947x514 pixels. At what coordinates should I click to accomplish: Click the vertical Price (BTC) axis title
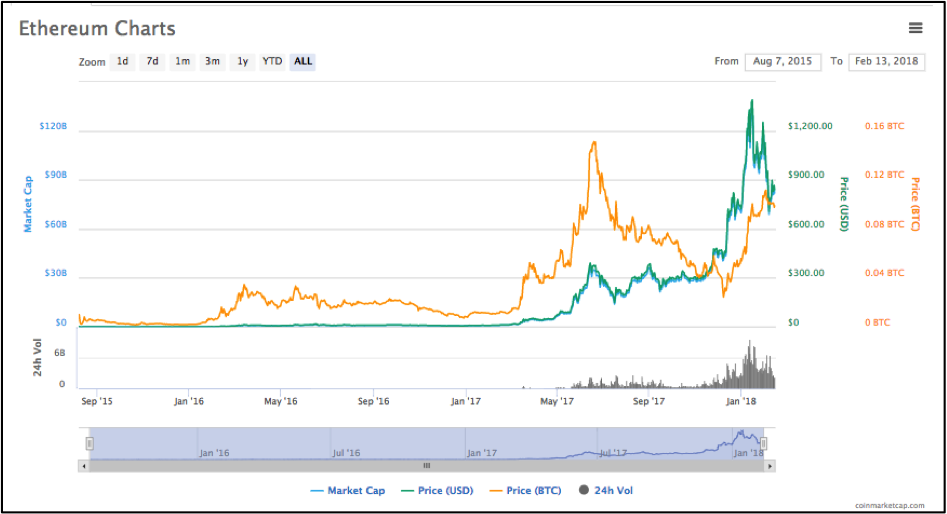916,204
